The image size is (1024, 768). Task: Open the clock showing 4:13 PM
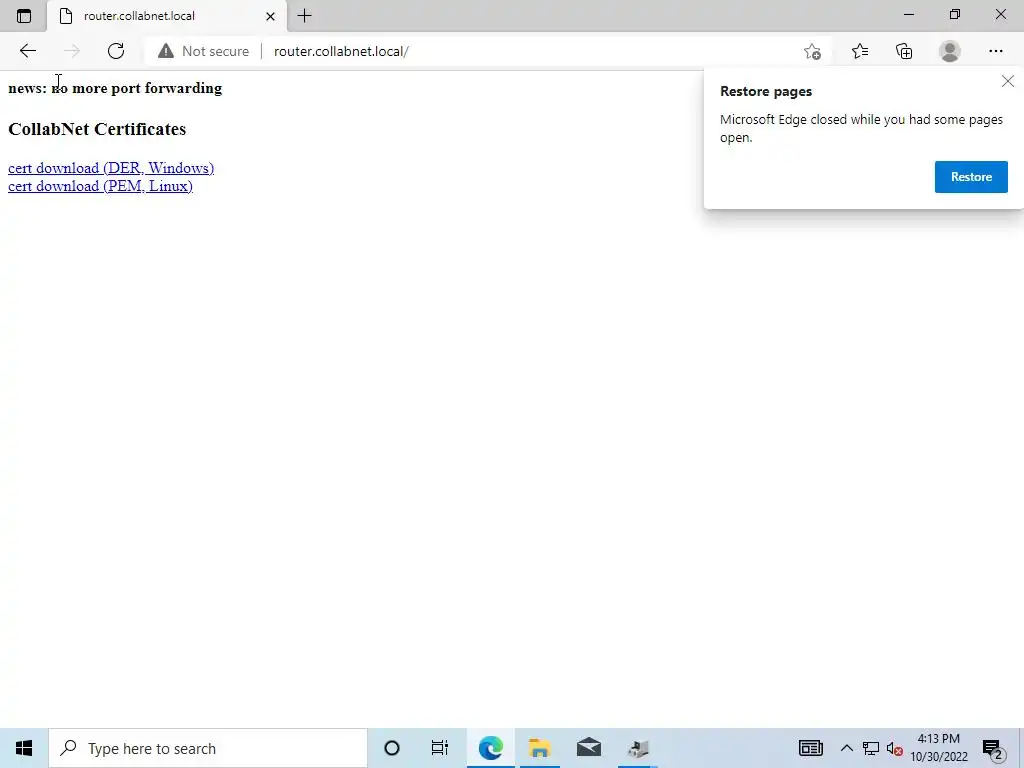[x=939, y=748]
